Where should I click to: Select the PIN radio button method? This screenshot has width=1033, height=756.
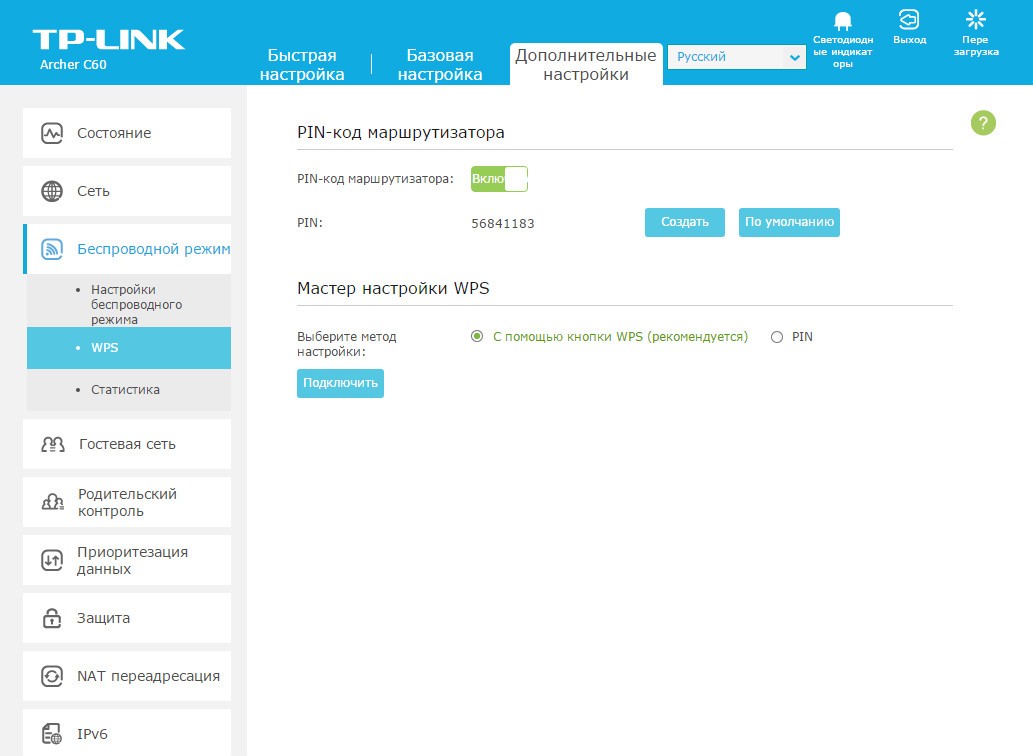(x=777, y=337)
